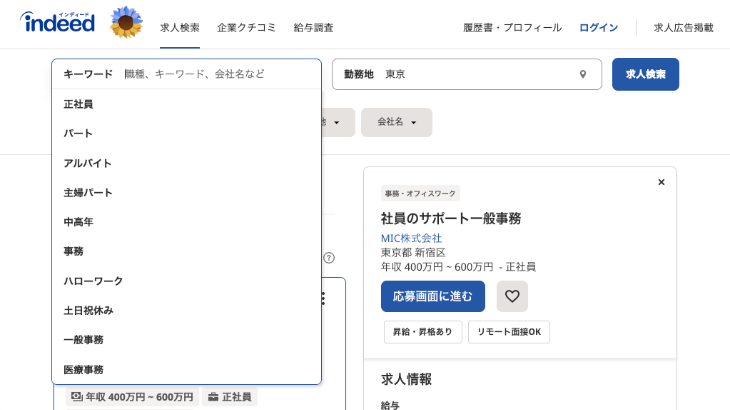730x410 pixels.
Task: Click the blue 求人検索 button
Action: pos(645,74)
